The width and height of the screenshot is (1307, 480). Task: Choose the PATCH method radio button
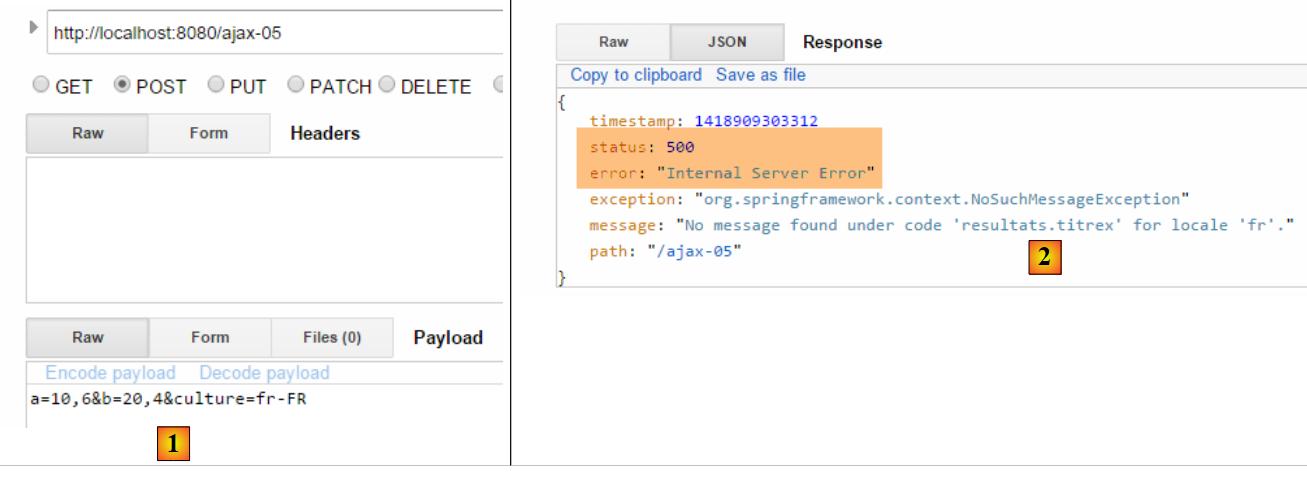click(x=296, y=86)
